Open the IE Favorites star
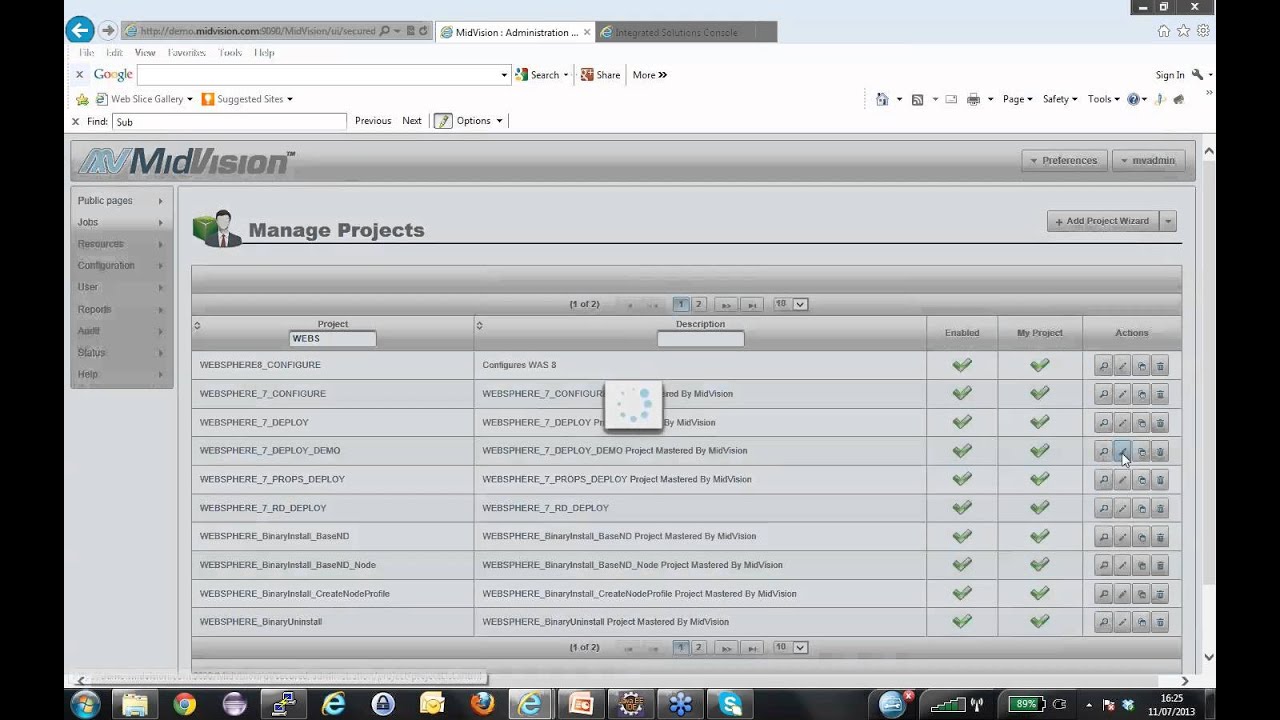The width and height of the screenshot is (1280, 720). [x=1183, y=31]
